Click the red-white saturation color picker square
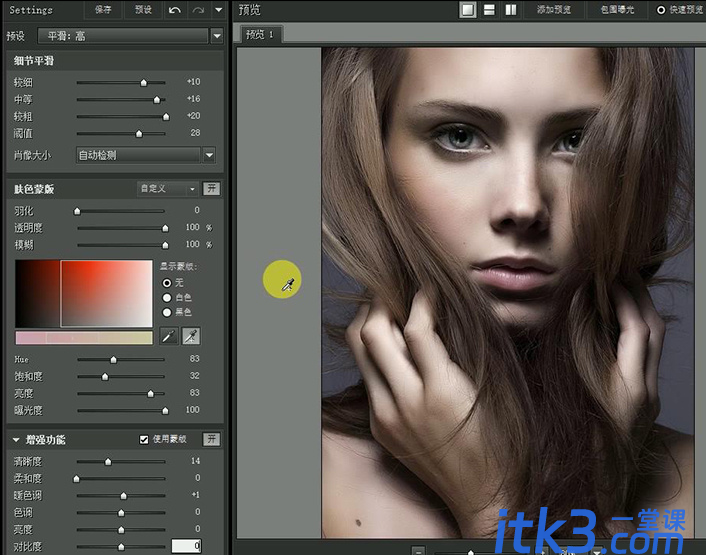 tap(107, 293)
